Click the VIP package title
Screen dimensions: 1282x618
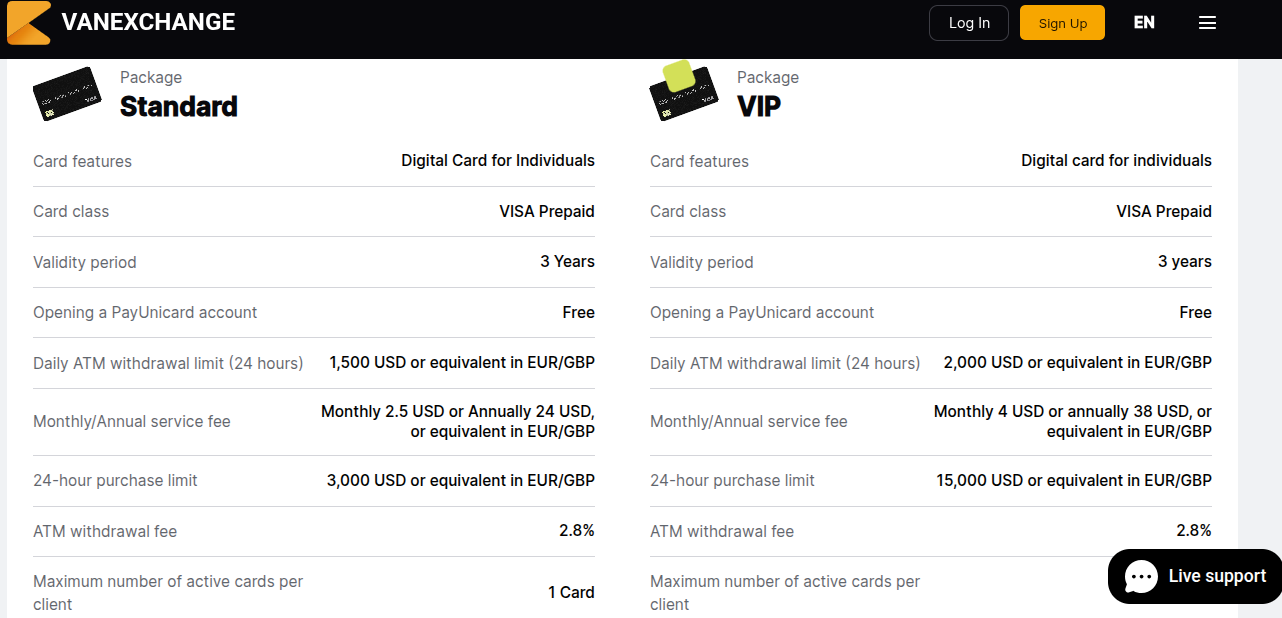tap(759, 106)
